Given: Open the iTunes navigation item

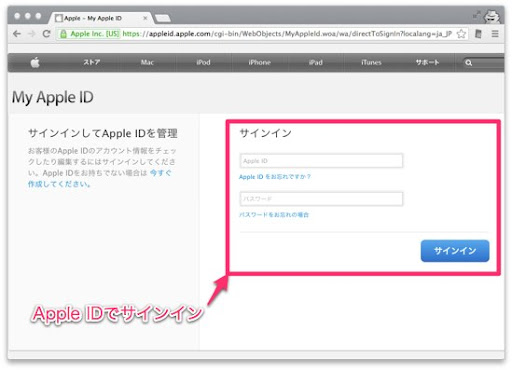Looking at the screenshot, I should tap(371, 62).
